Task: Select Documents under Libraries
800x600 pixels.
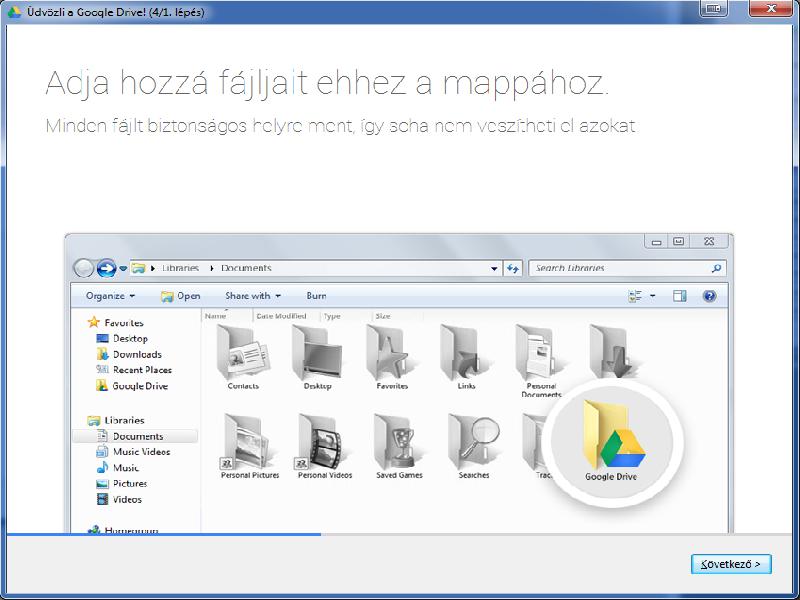Action: click(135, 436)
